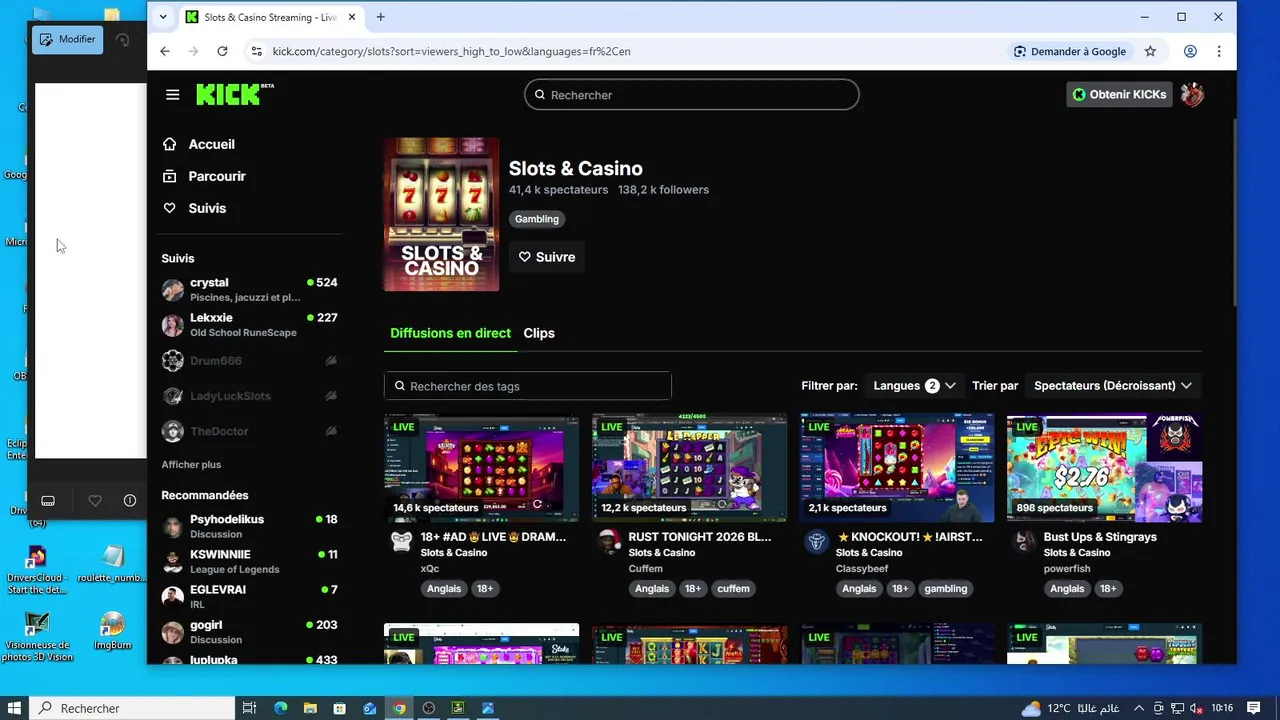Close the Slots & Casino Streaming tab

tap(352, 17)
